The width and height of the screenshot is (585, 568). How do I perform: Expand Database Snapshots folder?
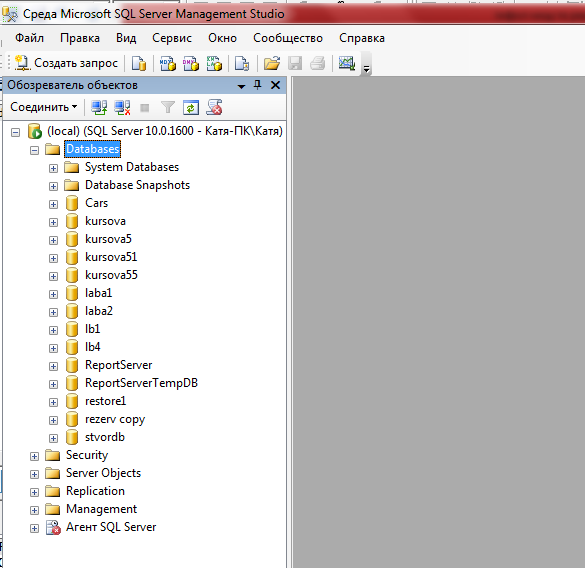click(x=53, y=186)
